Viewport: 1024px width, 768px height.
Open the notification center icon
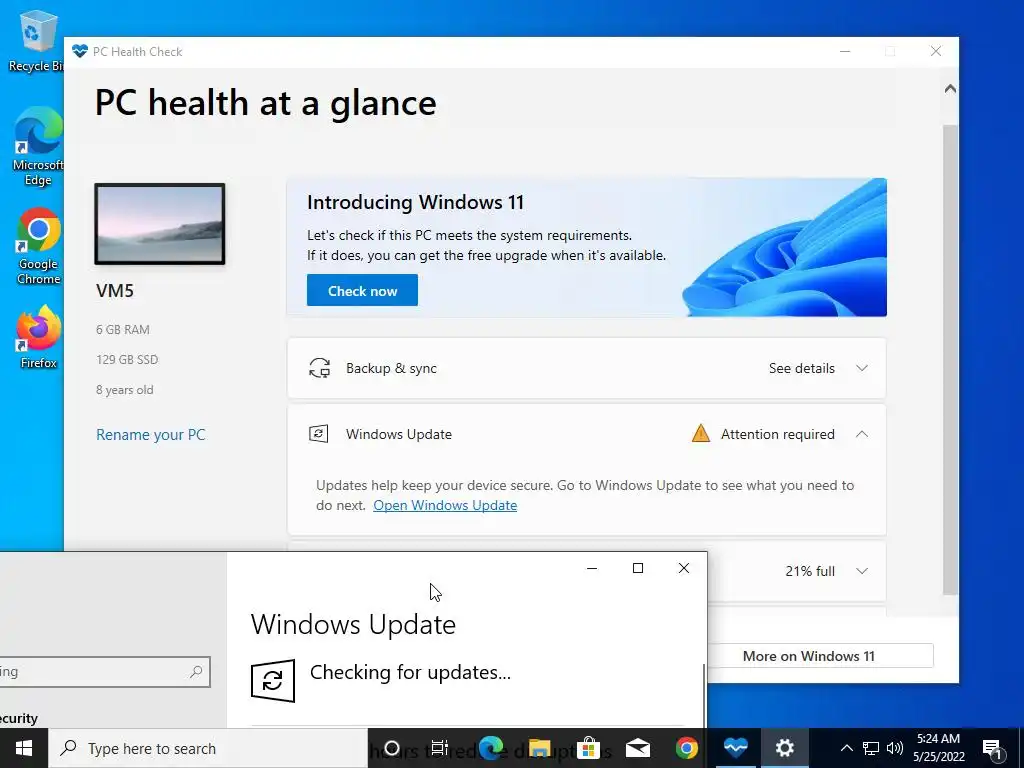tap(993, 748)
